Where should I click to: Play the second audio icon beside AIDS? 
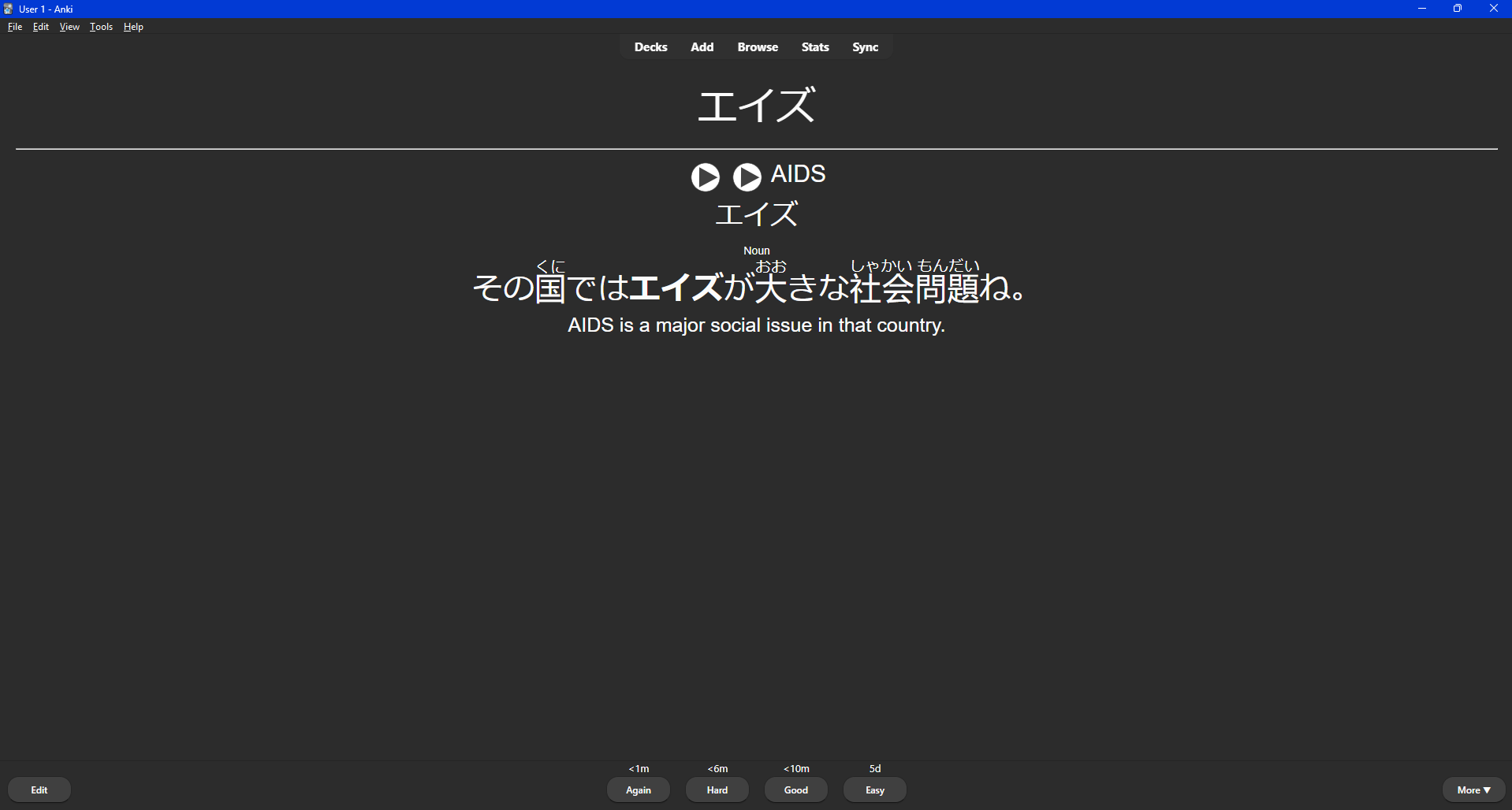747,177
